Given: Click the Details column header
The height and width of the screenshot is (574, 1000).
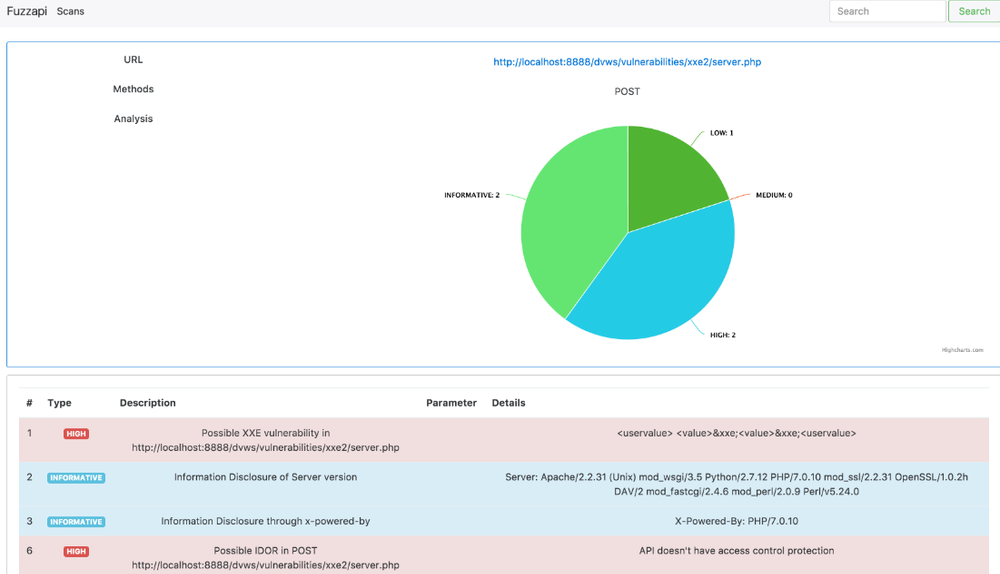Looking at the screenshot, I should (x=508, y=402).
